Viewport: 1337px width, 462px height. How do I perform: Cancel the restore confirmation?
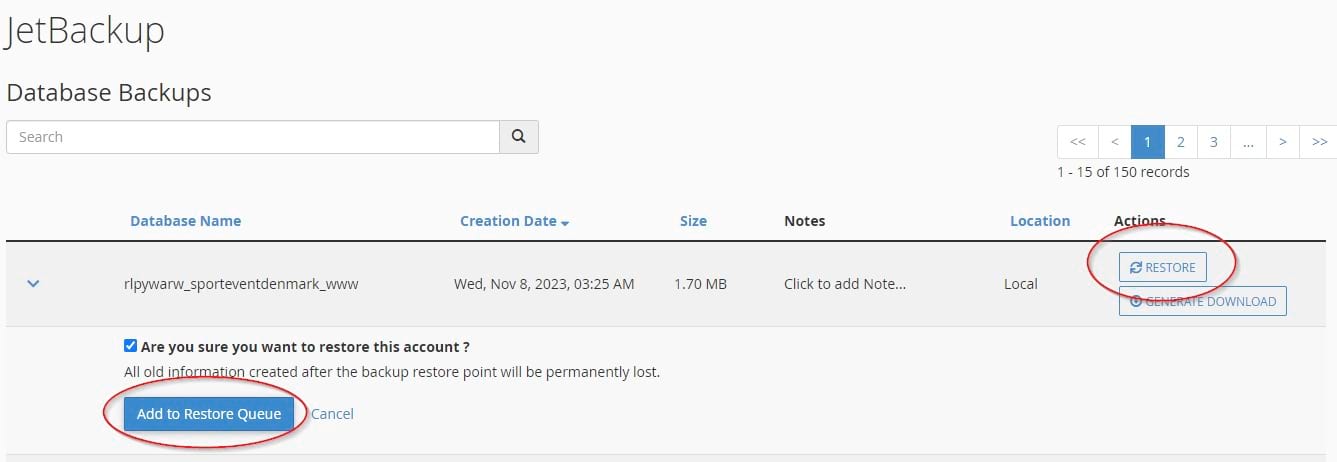[332, 414]
